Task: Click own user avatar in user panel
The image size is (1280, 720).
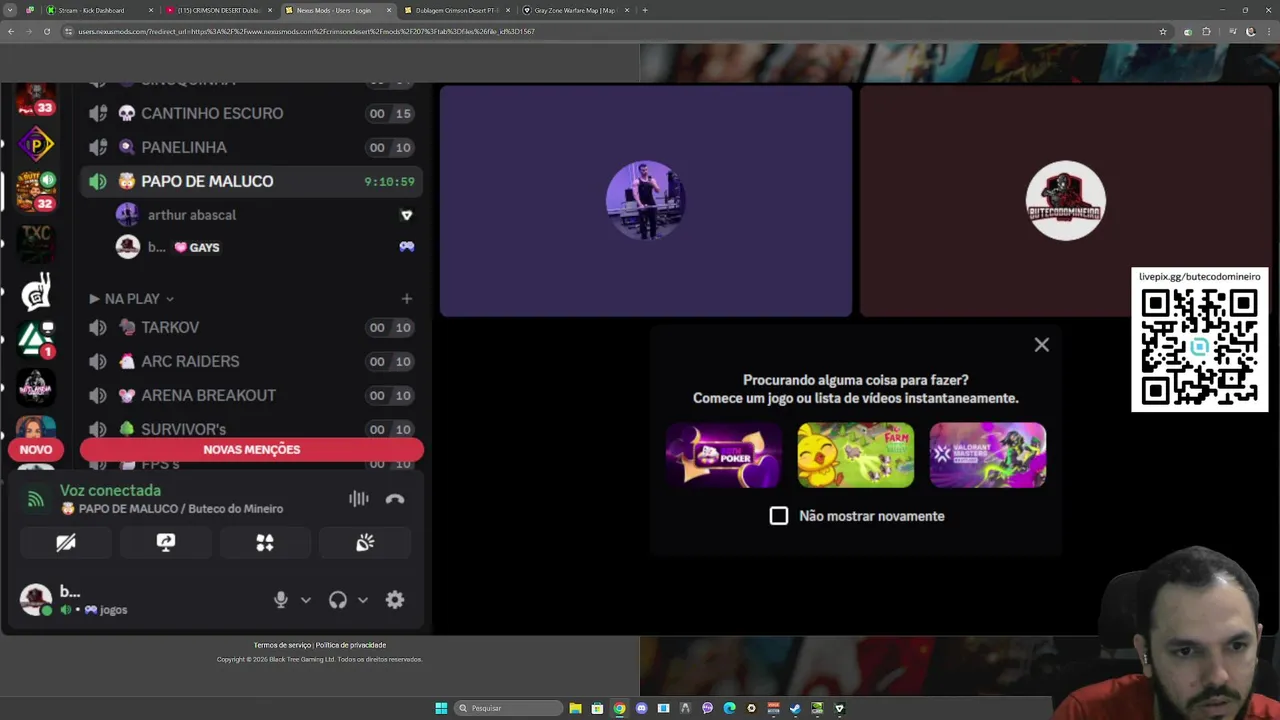Action: [x=36, y=600]
